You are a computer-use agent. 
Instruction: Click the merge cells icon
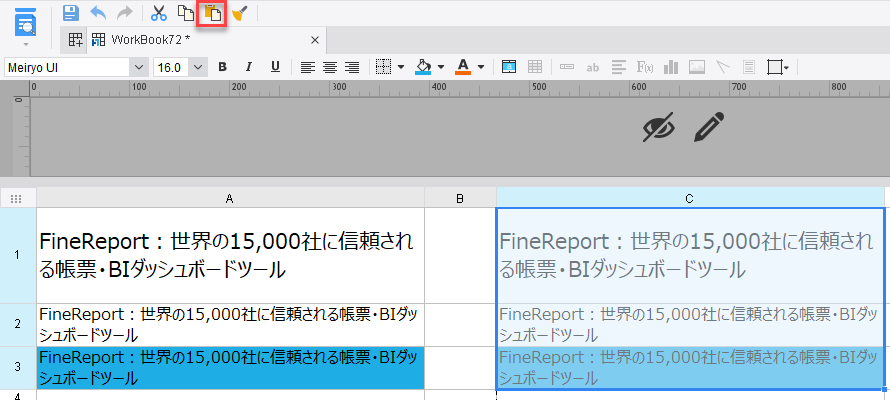[509, 68]
